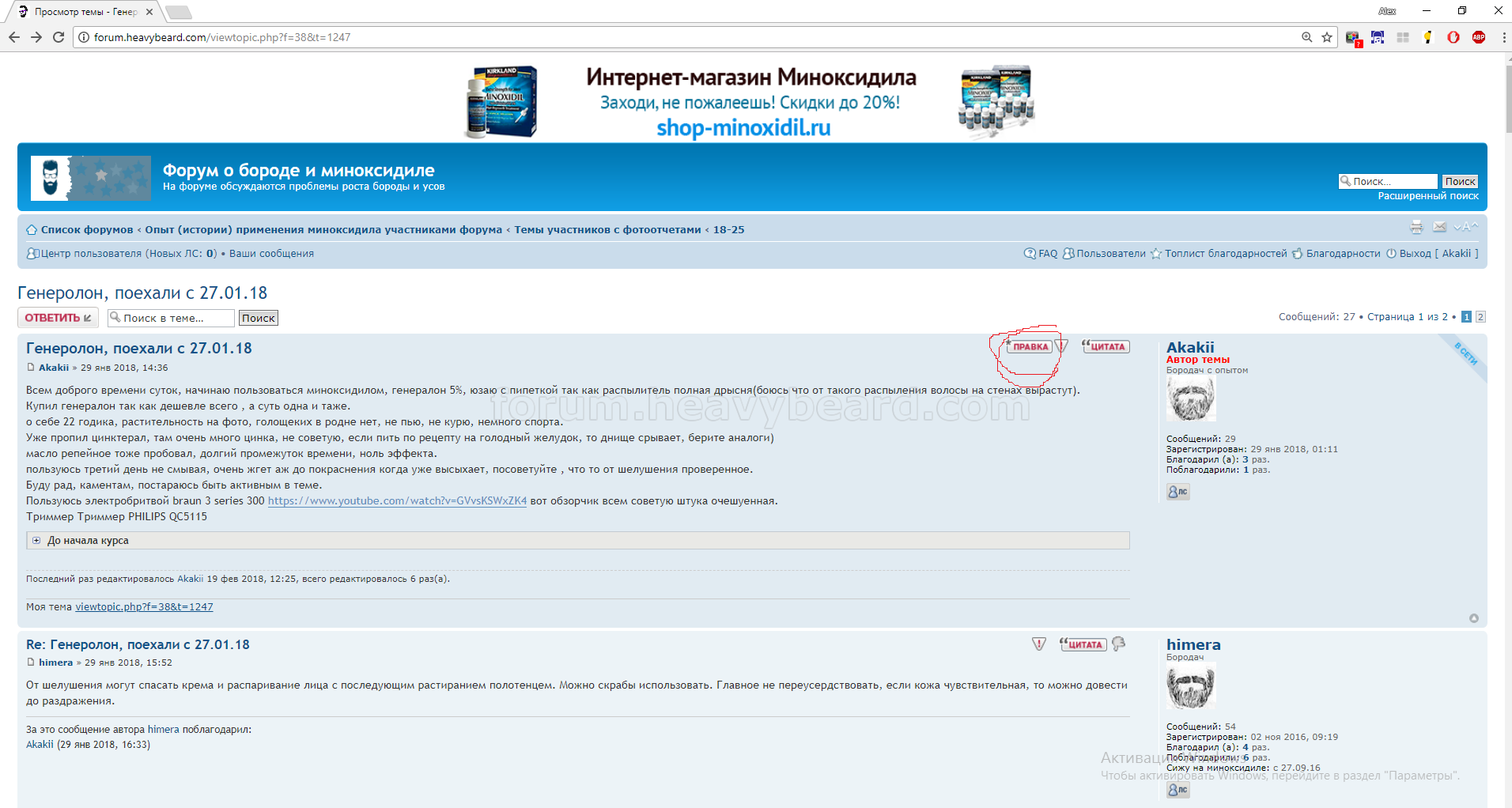
Task: Open the large himera username above Бородач
Action: [x=1193, y=645]
